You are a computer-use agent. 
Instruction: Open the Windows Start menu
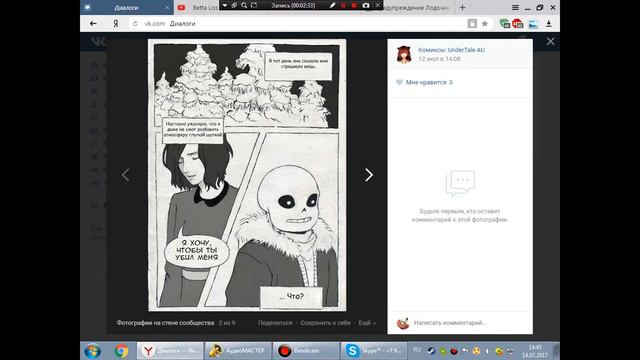tap(92, 351)
